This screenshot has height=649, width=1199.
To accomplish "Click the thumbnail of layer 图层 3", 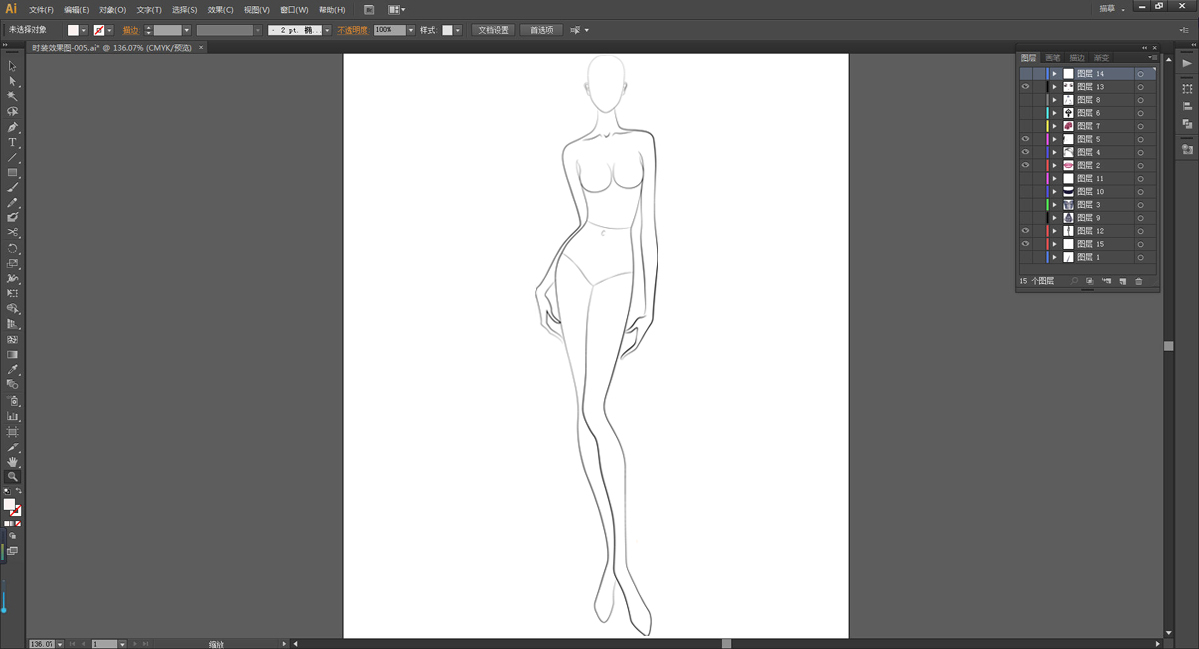I will pyautogui.click(x=1068, y=205).
